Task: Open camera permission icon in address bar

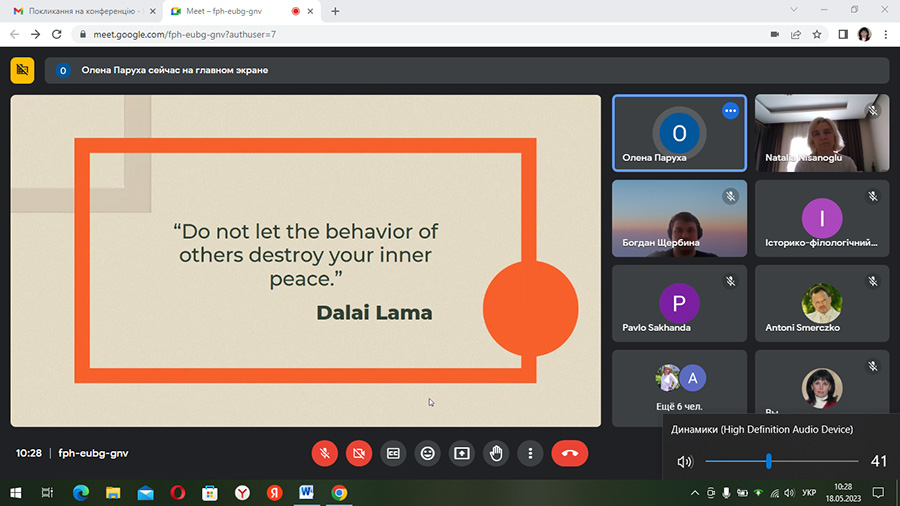Action: coord(775,34)
